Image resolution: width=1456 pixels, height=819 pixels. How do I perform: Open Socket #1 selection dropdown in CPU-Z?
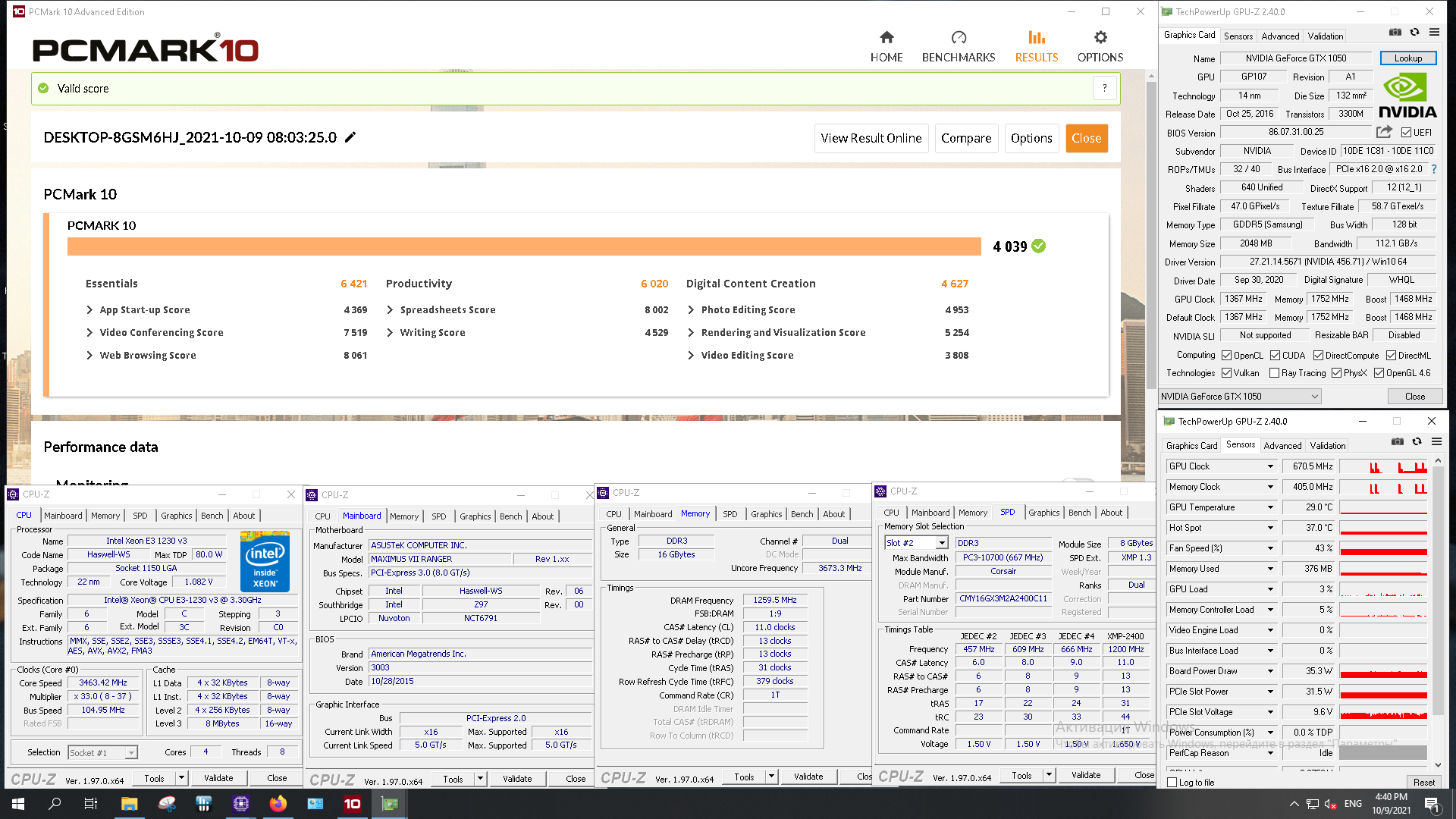[102, 752]
